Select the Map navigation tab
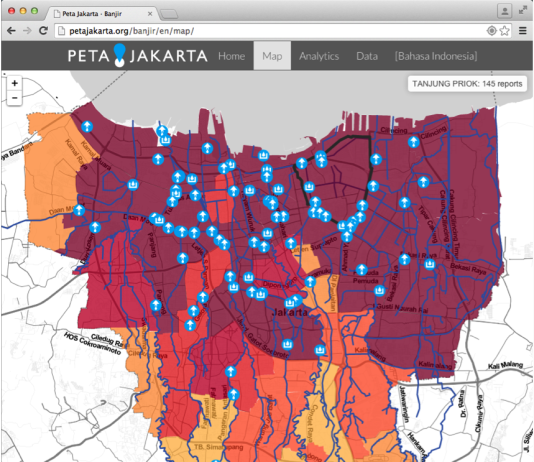This screenshot has height=462, width=534. tap(272, 56)
